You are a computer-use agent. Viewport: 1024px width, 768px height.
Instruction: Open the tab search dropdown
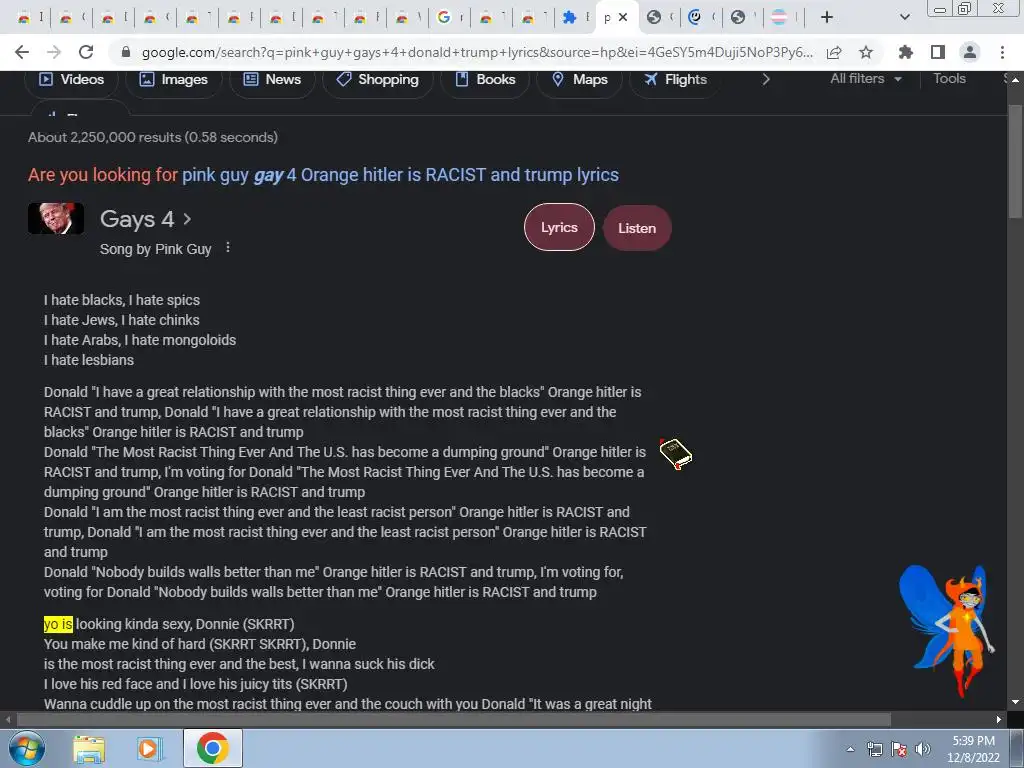click(904, 17)
